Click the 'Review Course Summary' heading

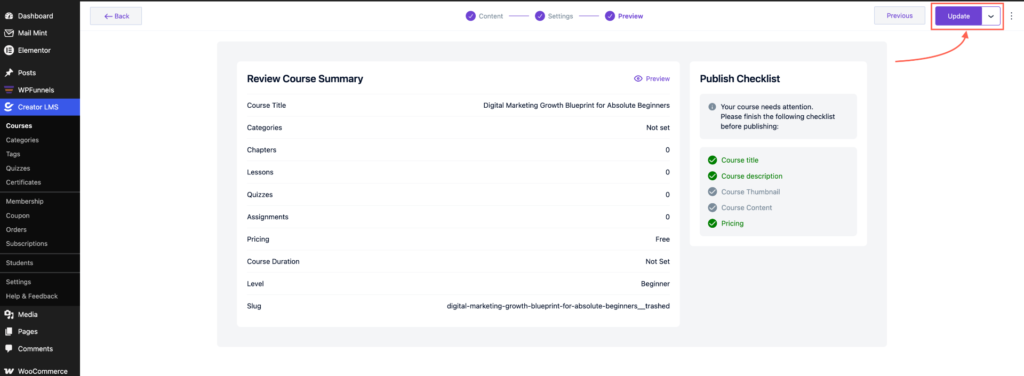(x=305, y=79)
